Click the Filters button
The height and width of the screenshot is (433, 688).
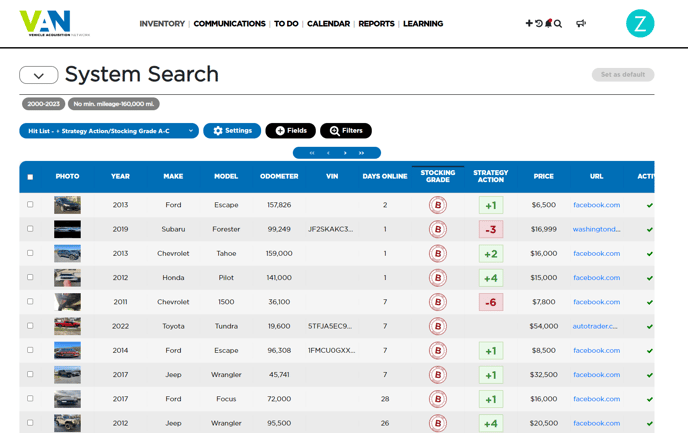346,131
